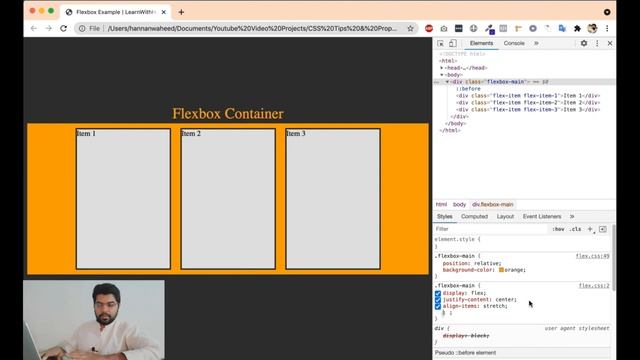Select the ::before pseudo-element node
Screen dimensions: 640x360
pyautogui.click(x=468, y=89)
